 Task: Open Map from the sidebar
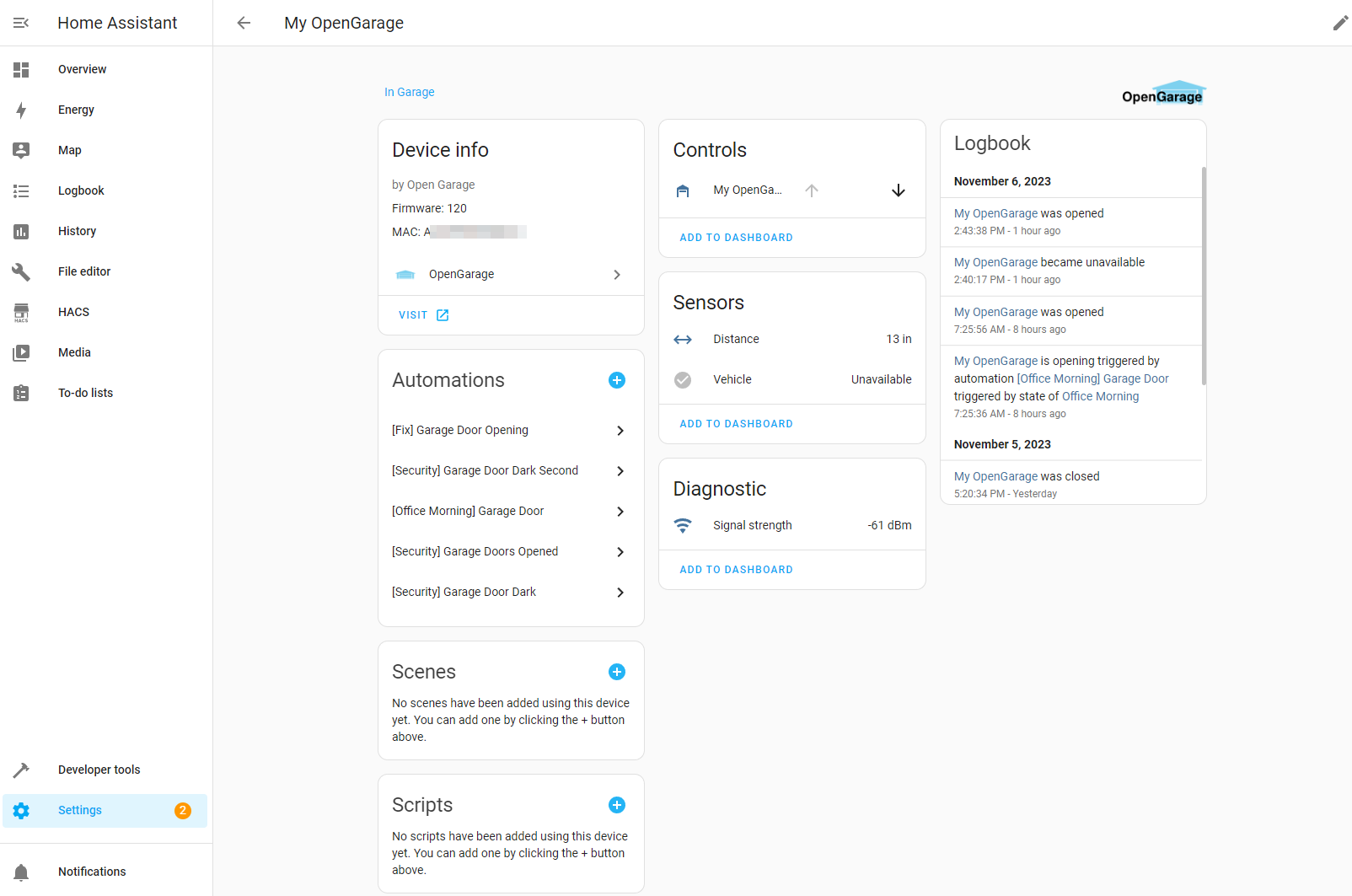pos(106,150)
